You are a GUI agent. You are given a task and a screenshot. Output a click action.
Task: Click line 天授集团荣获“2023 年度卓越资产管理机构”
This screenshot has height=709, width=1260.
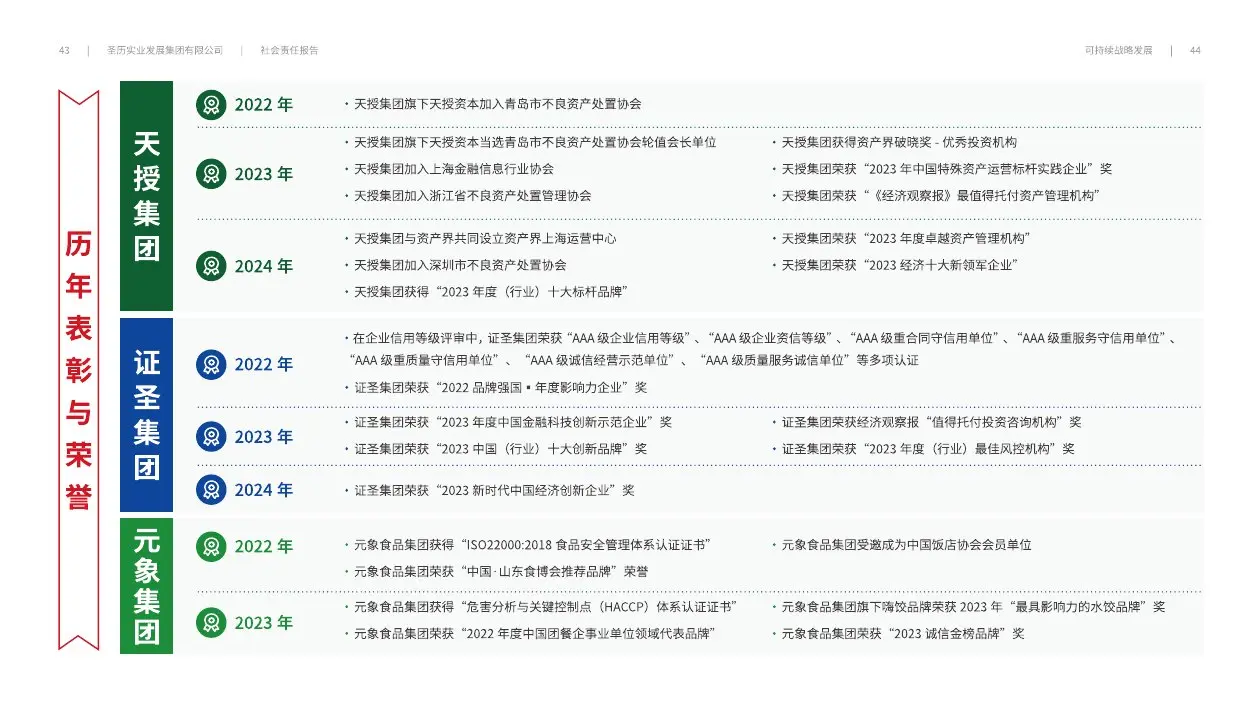(901, 239)
